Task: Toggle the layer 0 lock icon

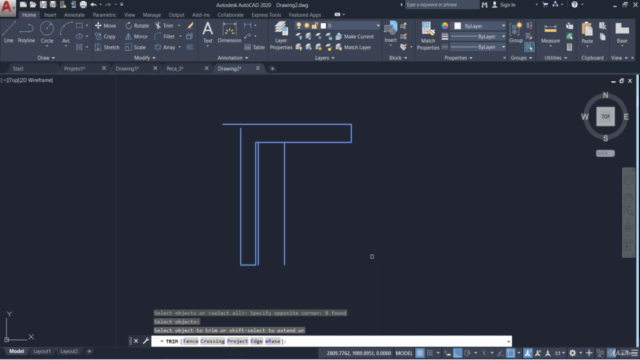Action: pos(315,26)
